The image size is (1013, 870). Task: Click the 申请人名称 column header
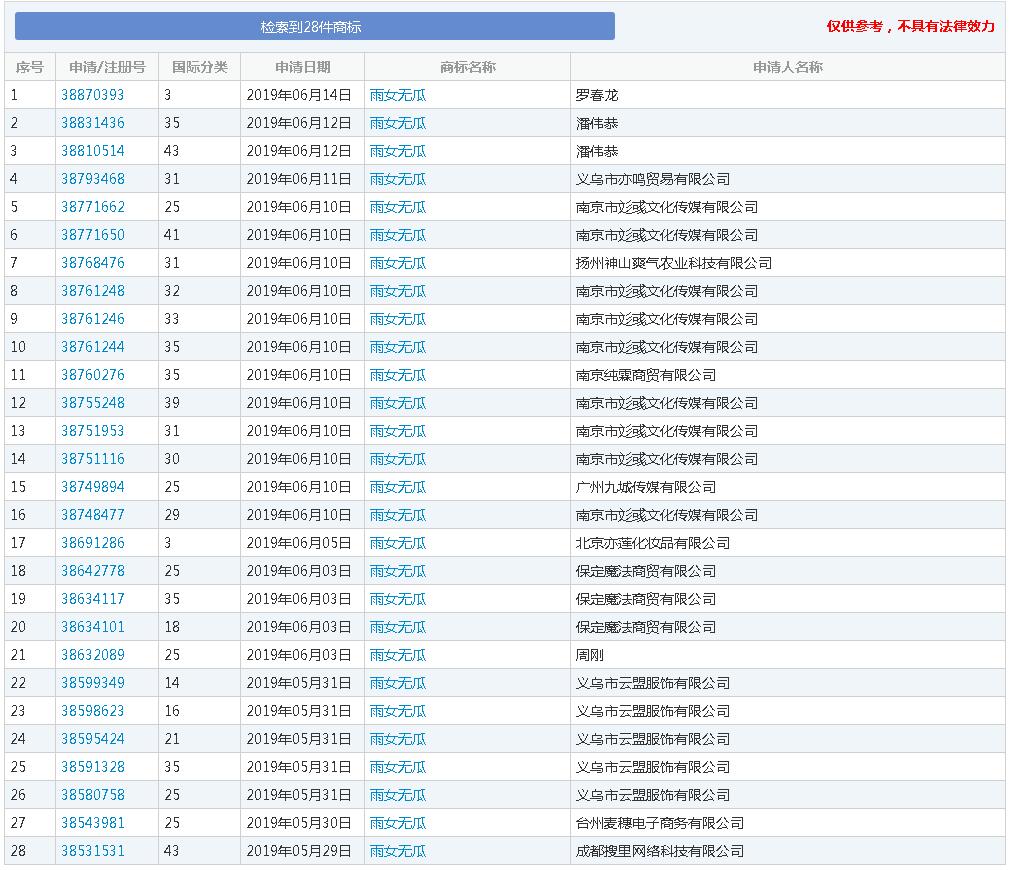point(787,67)
